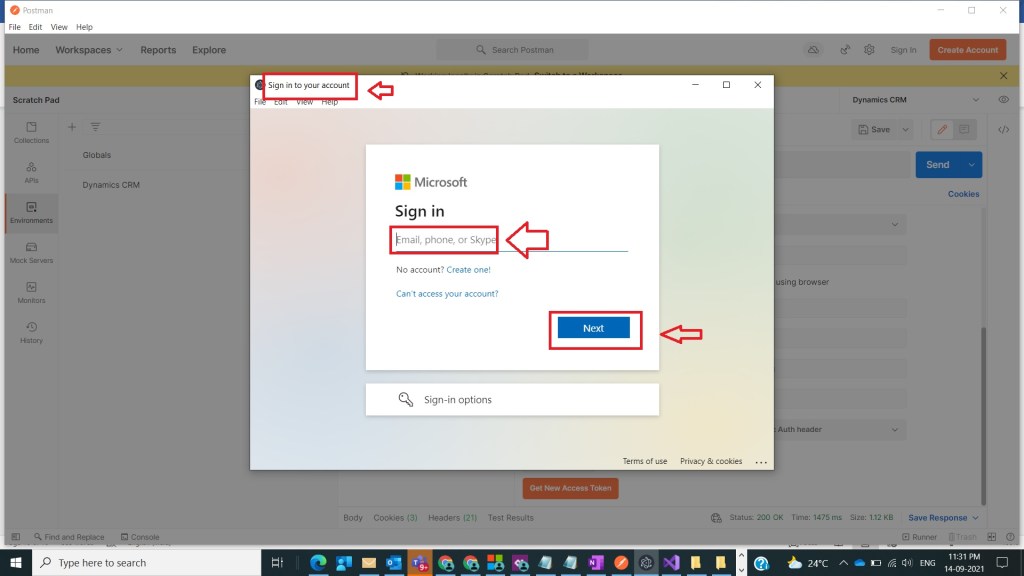
Task: Click the code snippet icon
Action: (1003, 130)
